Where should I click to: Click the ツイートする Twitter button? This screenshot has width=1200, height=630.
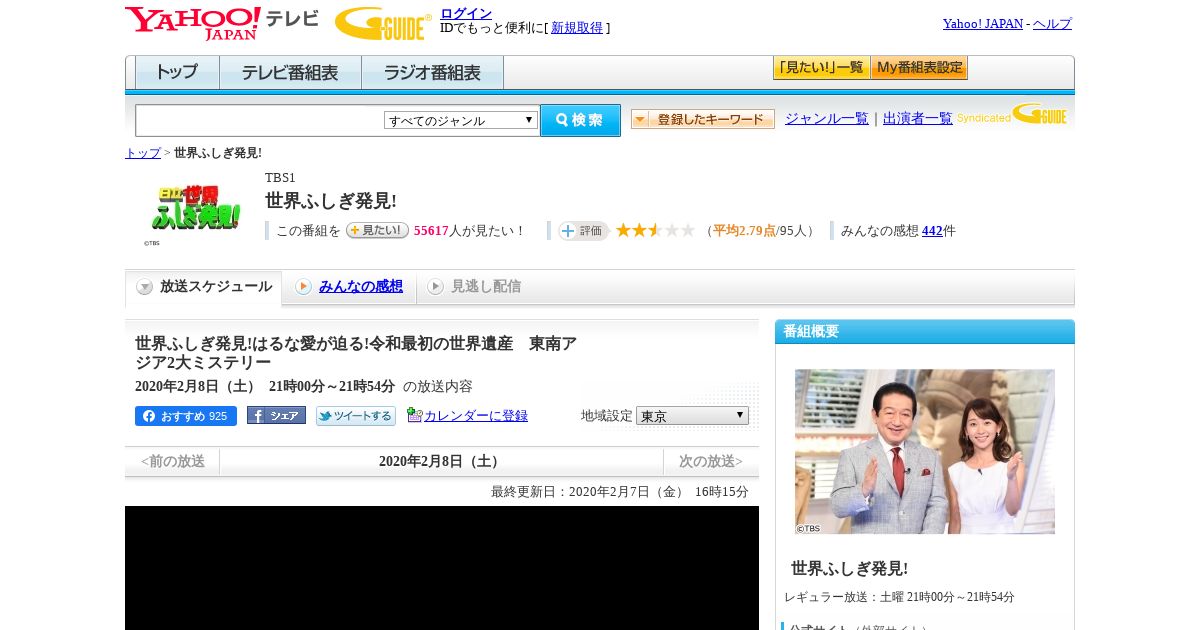point(356,416)
